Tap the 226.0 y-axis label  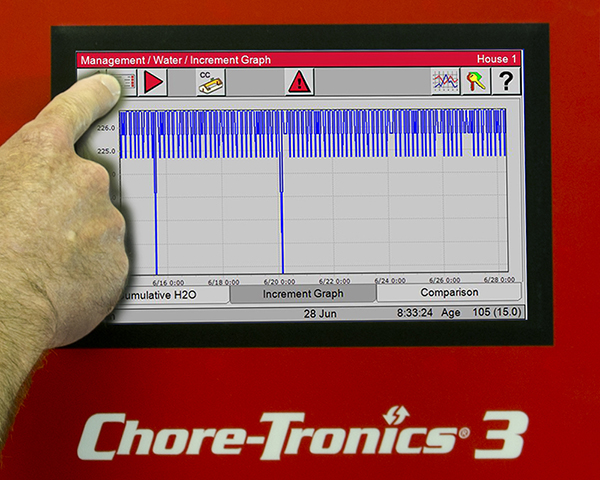pyautogui.click(x=106, y=128)
